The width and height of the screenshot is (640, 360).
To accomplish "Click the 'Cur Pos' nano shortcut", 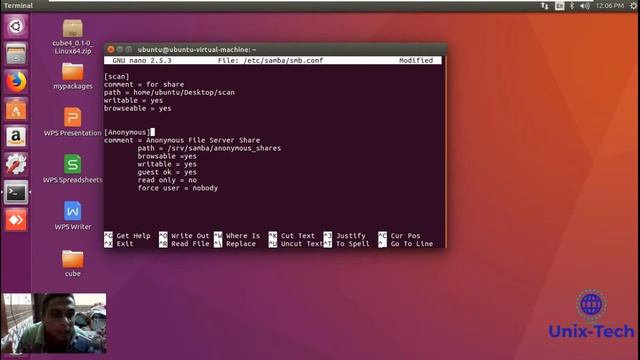I will (x=399, y=236).
